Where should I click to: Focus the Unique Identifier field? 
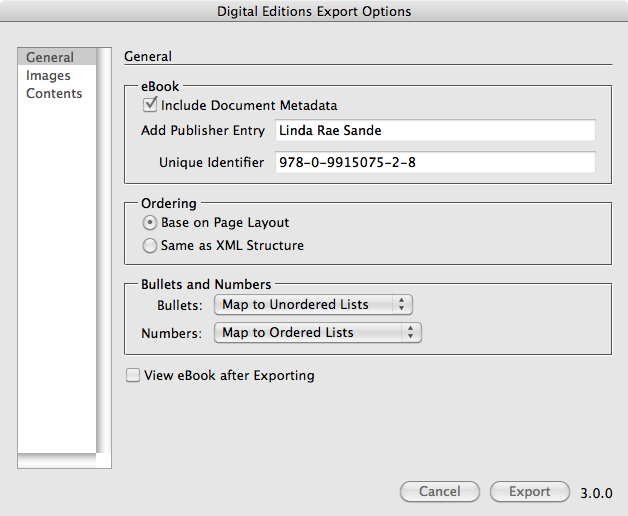[x=434, y=163]
